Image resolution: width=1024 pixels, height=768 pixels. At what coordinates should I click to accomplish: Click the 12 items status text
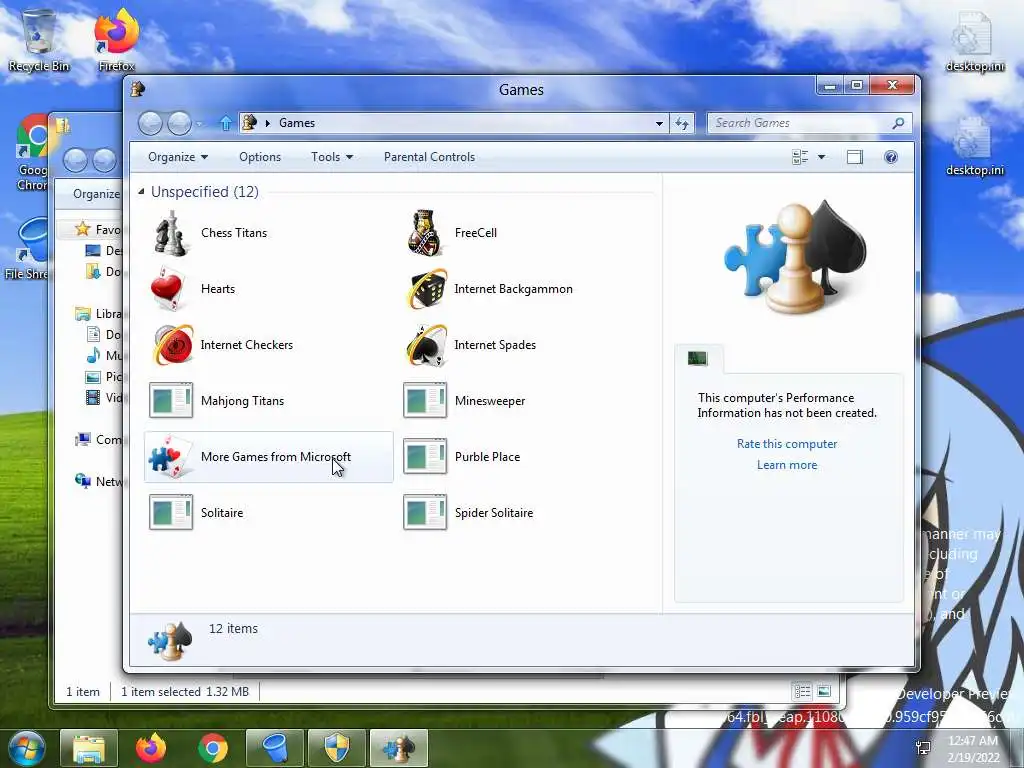[233, 628]
